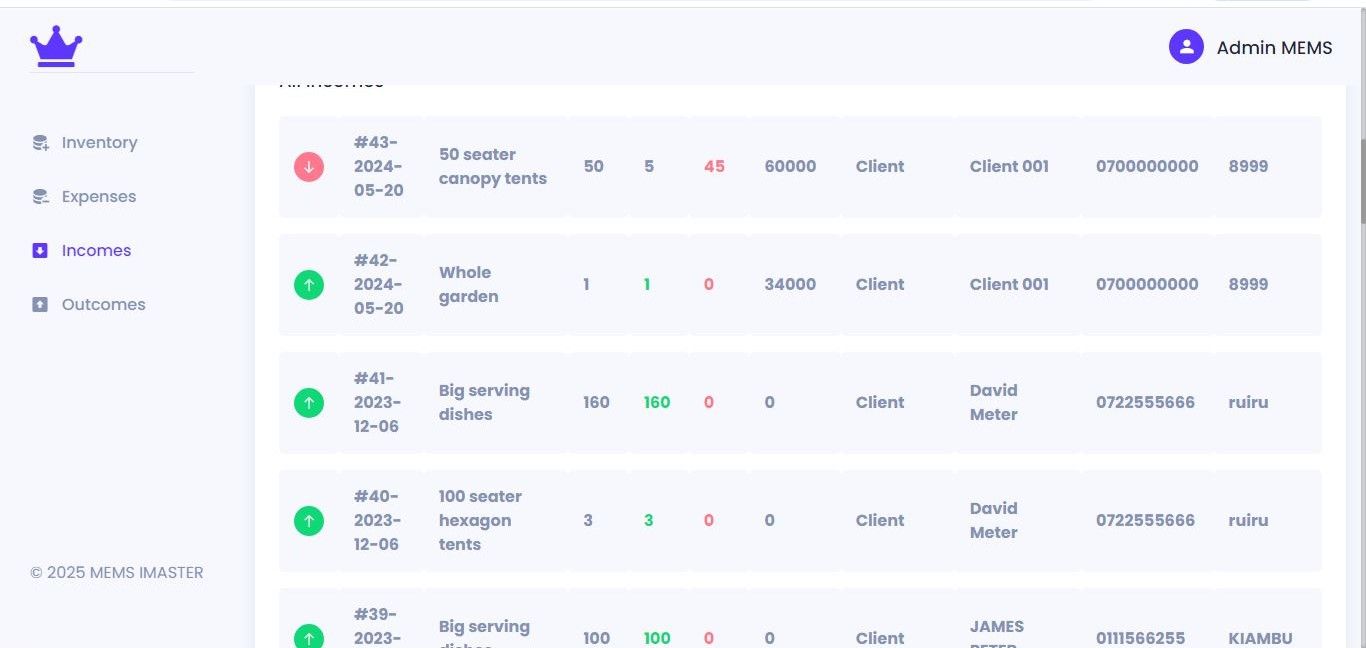The height and width of the screenshot is (648, 1366).
Task: Select record id #41-2023-12-06
Action: [x=376, y=402]
